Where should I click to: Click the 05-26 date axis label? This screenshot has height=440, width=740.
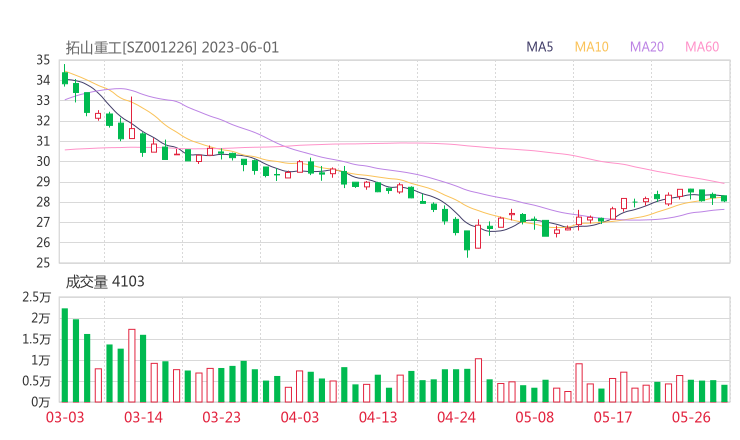tap(691, 417)
